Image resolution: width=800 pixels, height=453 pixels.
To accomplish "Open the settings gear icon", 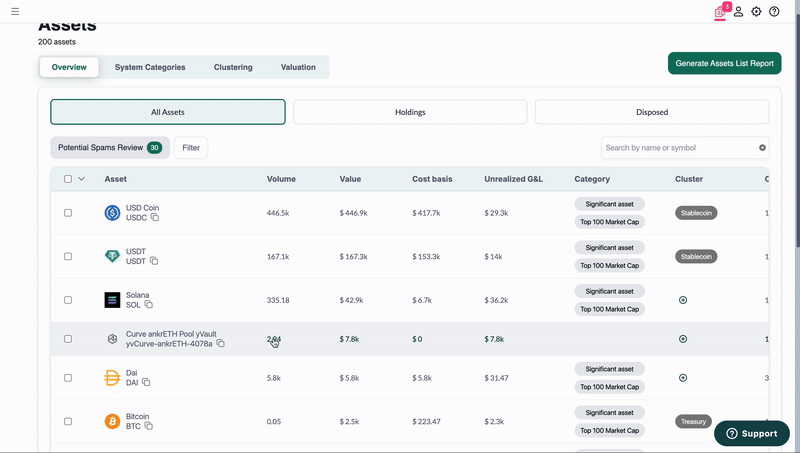I will (756, 11).
